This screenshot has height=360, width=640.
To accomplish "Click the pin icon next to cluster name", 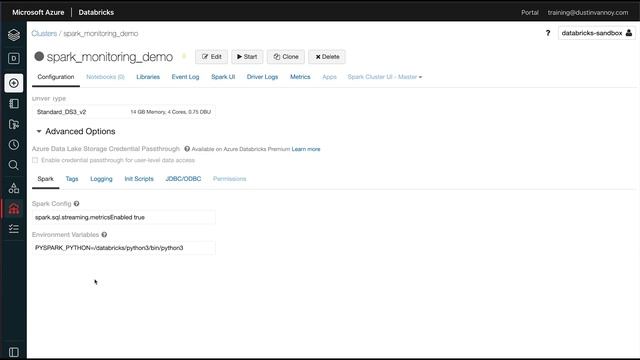I will 184,56.
